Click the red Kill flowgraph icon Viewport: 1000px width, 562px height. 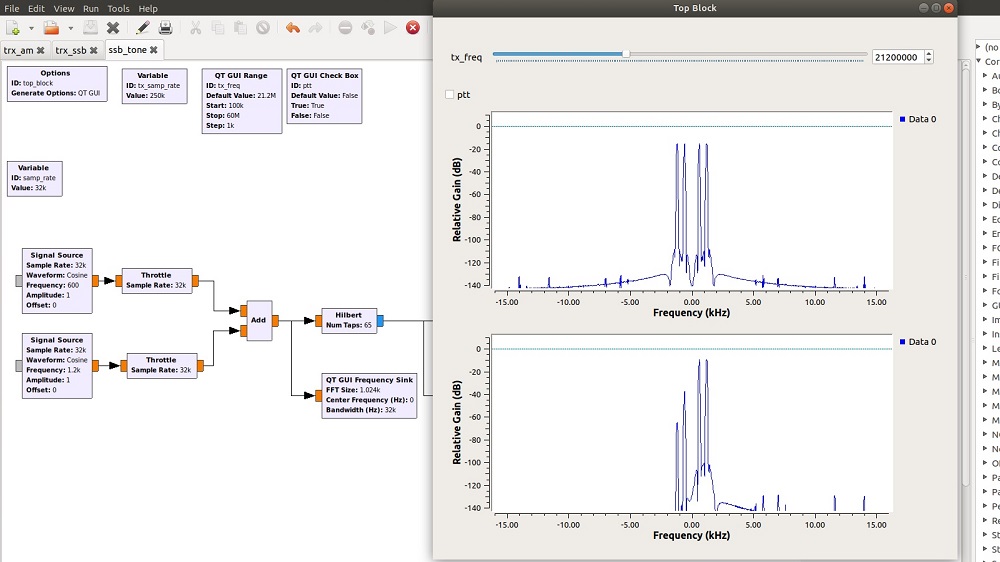[412, 28]
